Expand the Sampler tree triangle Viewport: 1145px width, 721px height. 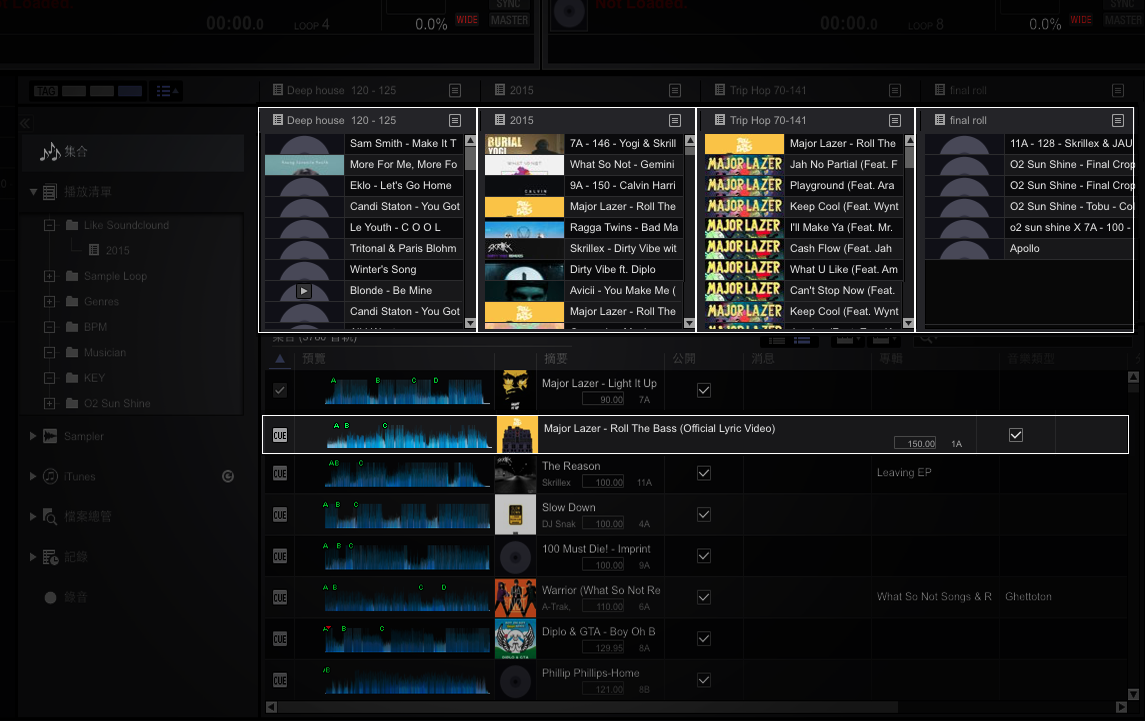(33, 436)
